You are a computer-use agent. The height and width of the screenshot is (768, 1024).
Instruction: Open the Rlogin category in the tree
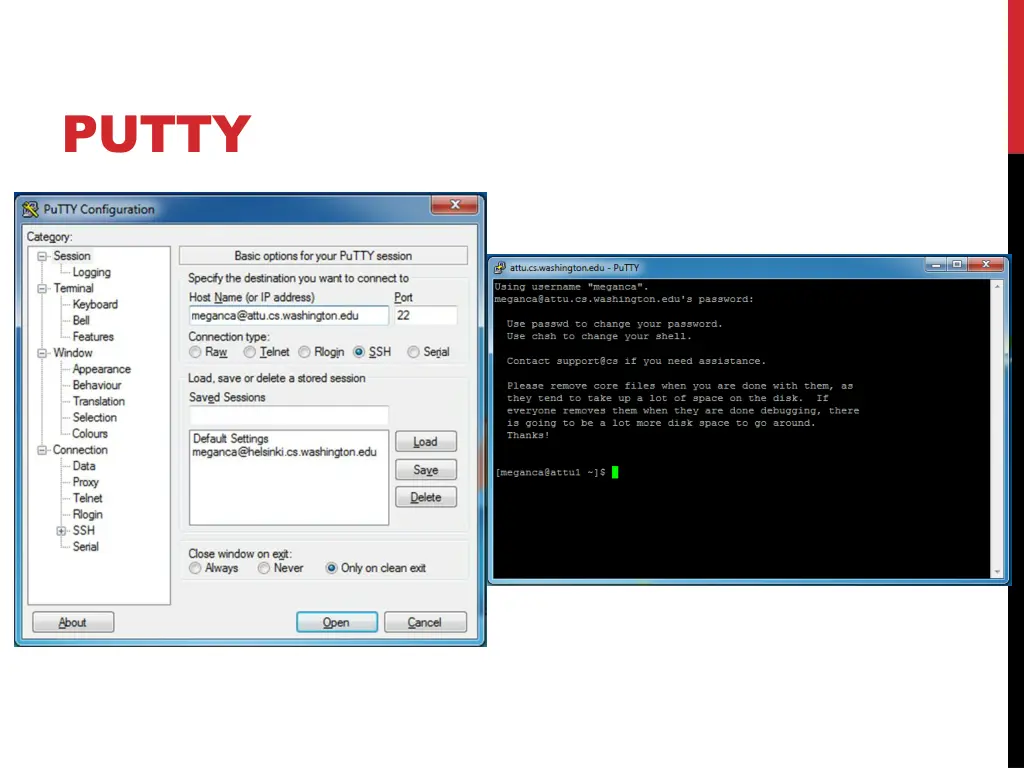point(88,515)
